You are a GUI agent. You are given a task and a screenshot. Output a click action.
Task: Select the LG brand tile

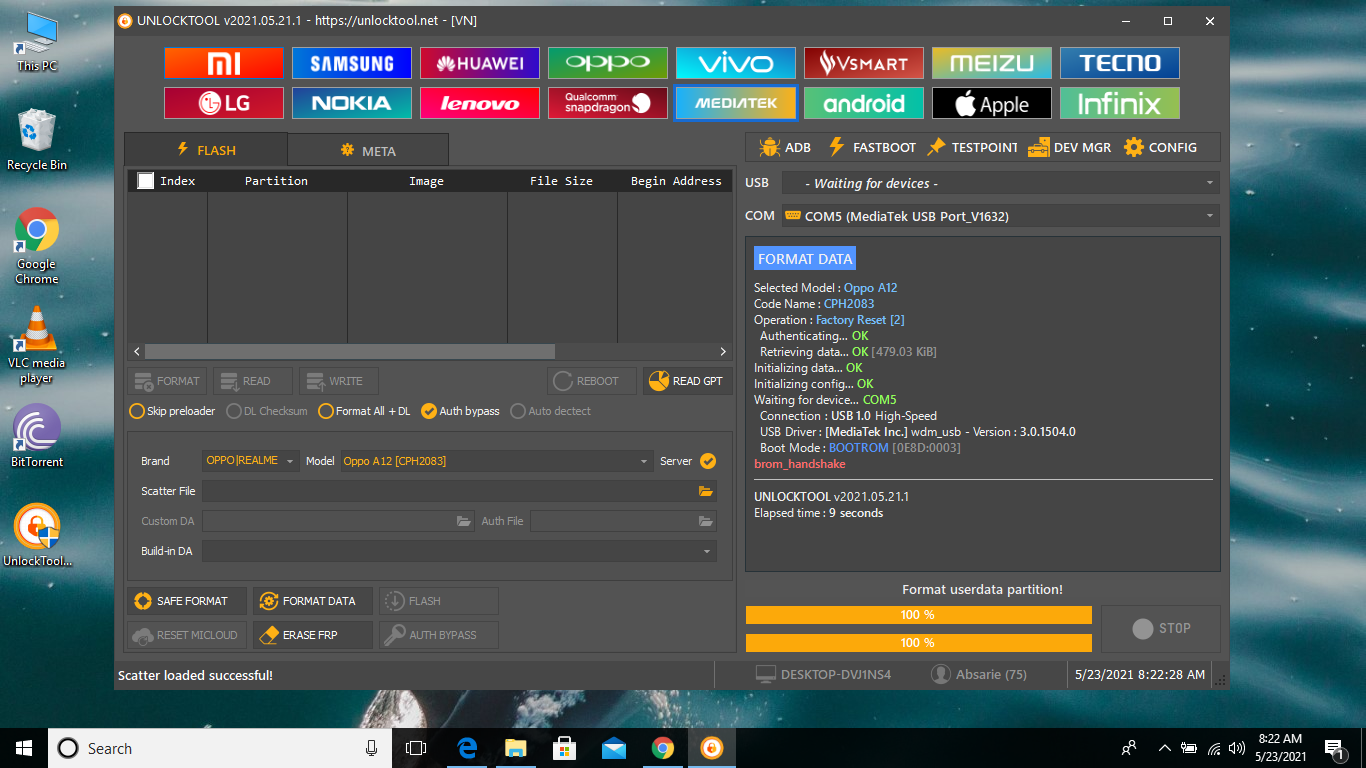(224, 103)
